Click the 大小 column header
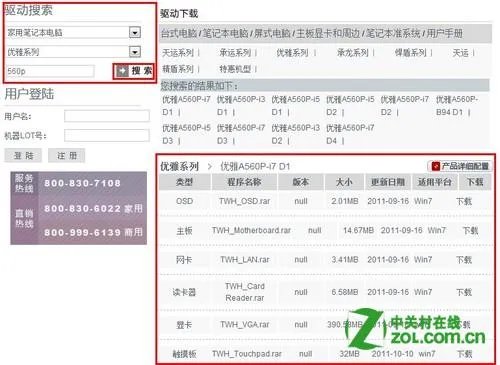500x365 pixels. [344, 182]
